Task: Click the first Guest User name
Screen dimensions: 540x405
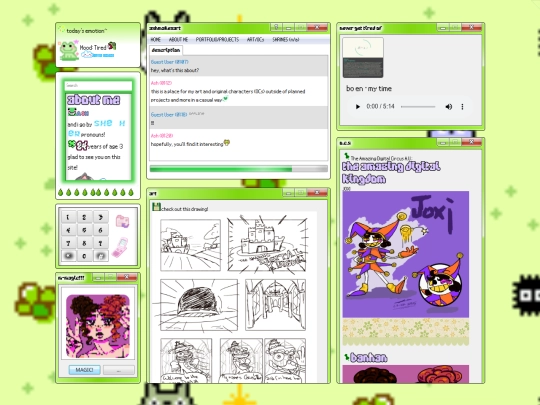Action: click(169, 62)
